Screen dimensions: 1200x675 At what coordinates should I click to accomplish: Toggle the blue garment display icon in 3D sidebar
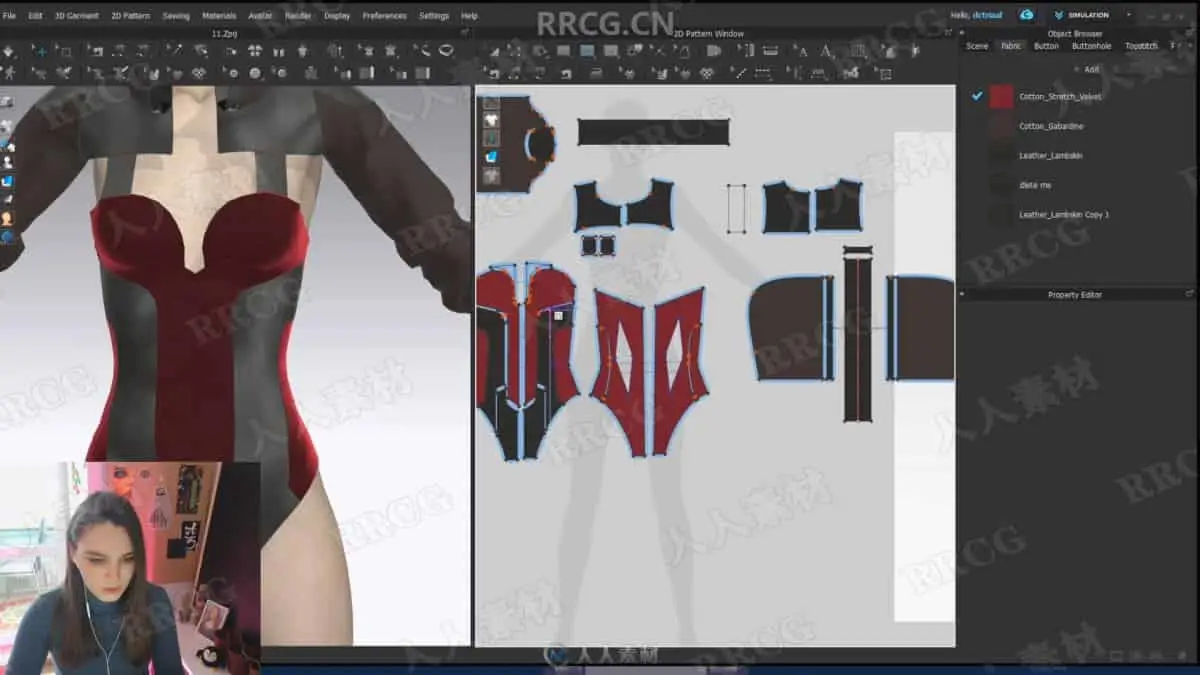[6, 181]
